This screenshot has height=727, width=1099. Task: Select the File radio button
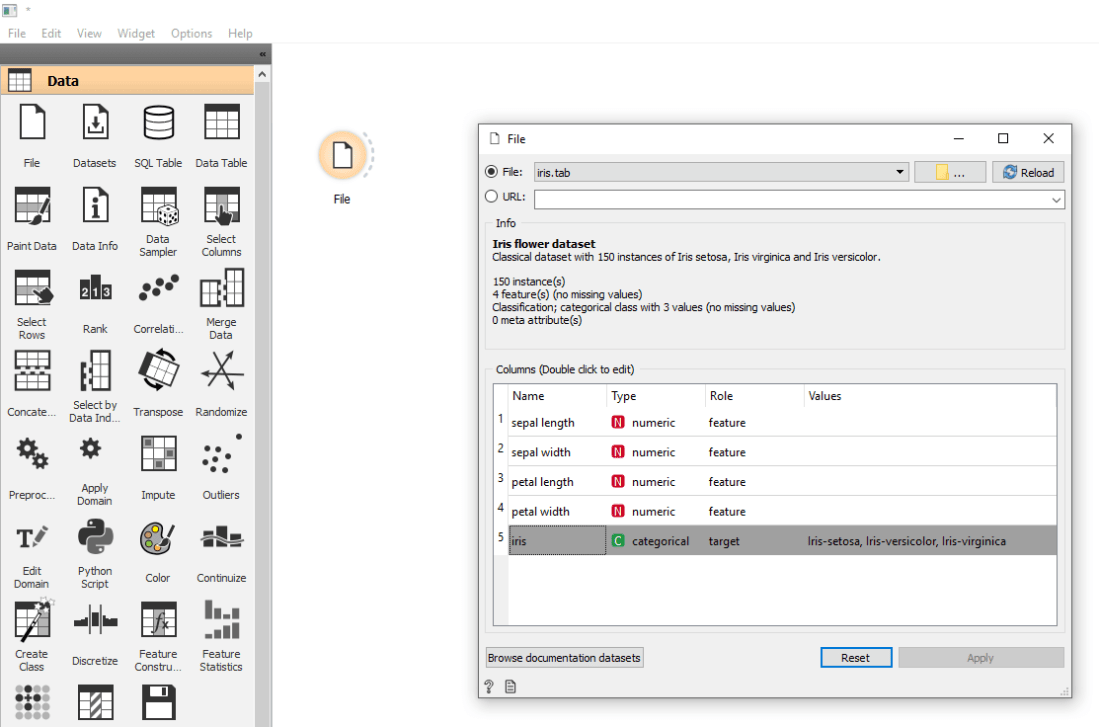tap(491, 171)
